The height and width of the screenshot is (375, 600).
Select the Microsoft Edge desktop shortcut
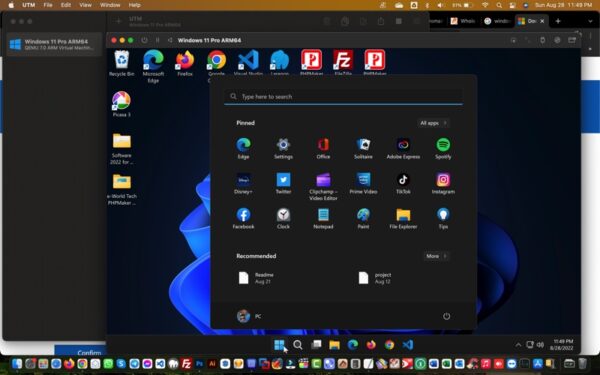coord(153,66)
